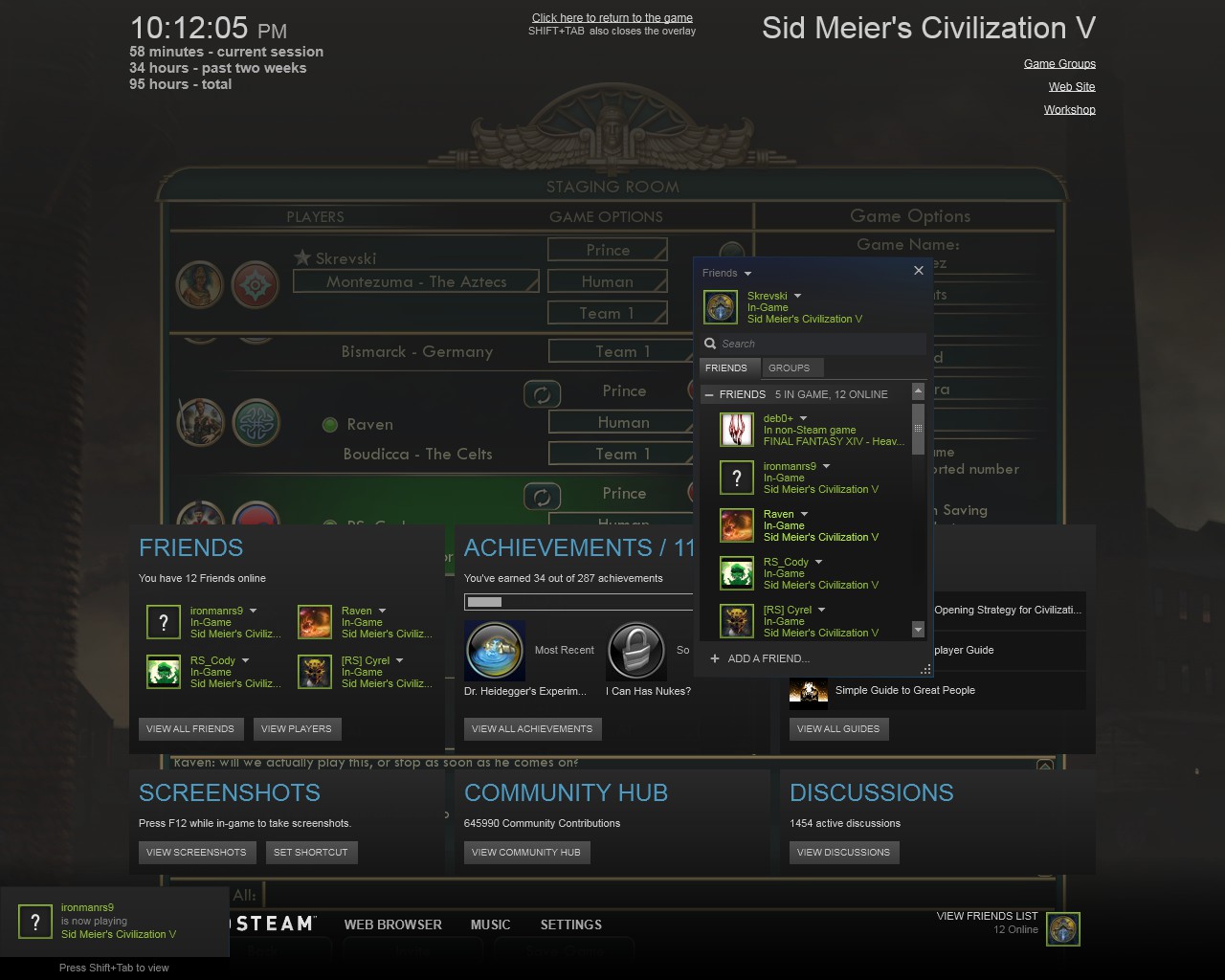Expand options arrow beside RS_Cody in popup list

click(x=818, y=562)
